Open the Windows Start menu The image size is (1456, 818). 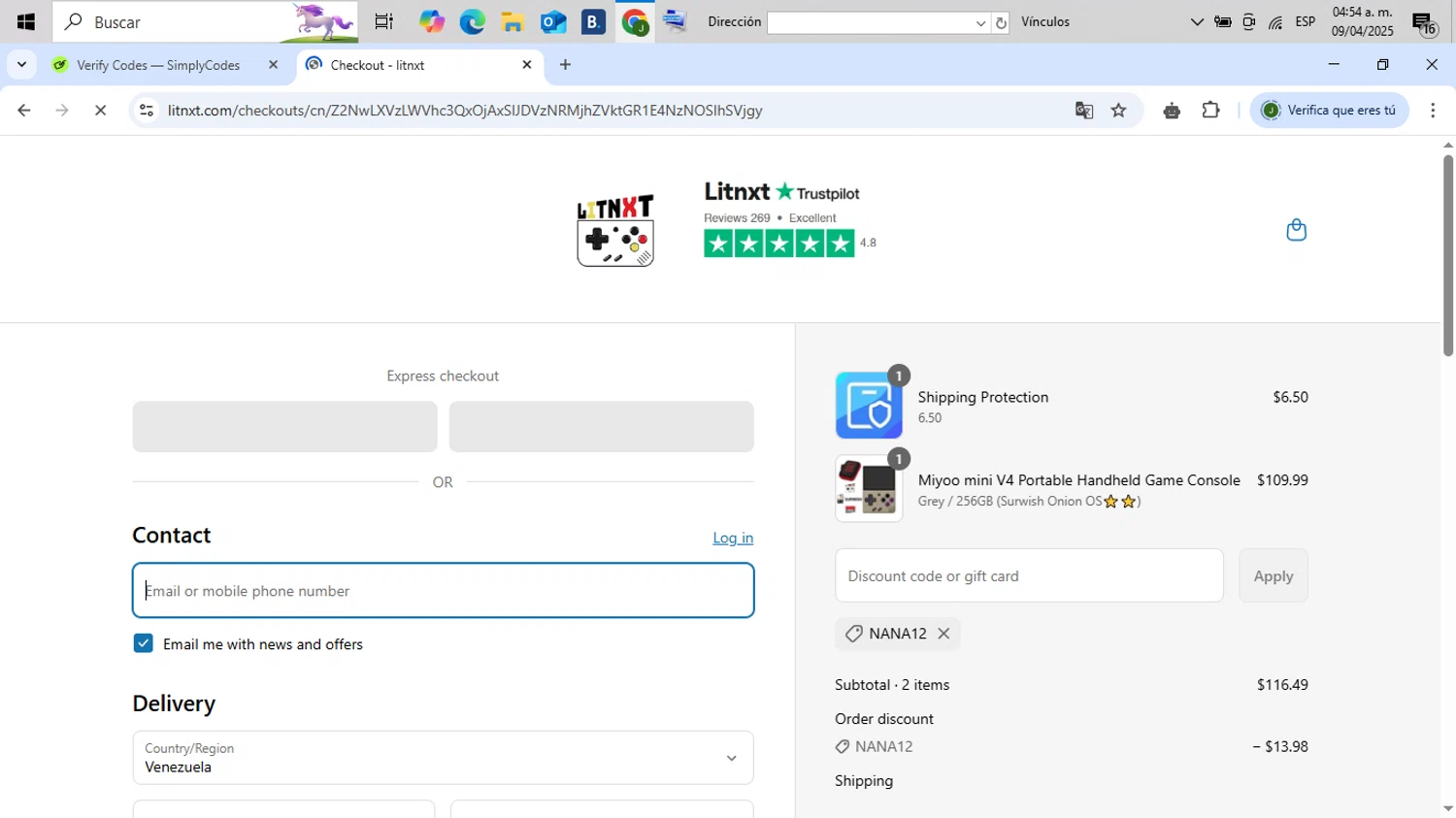point(26,21)
